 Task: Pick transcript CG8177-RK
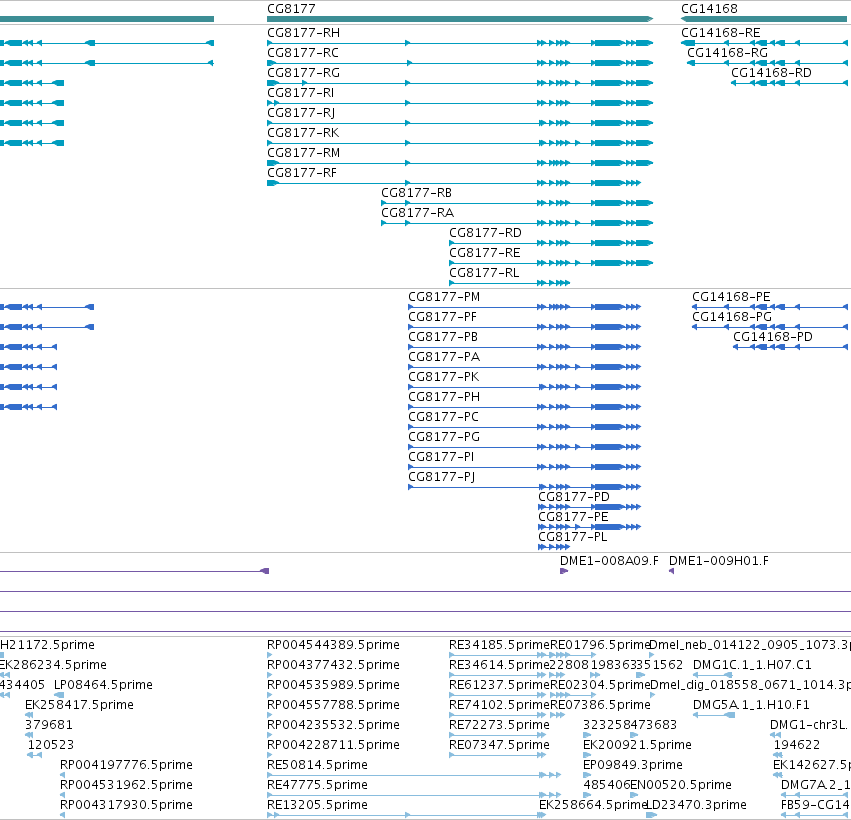pyautogui.click(x=303, y=134)
